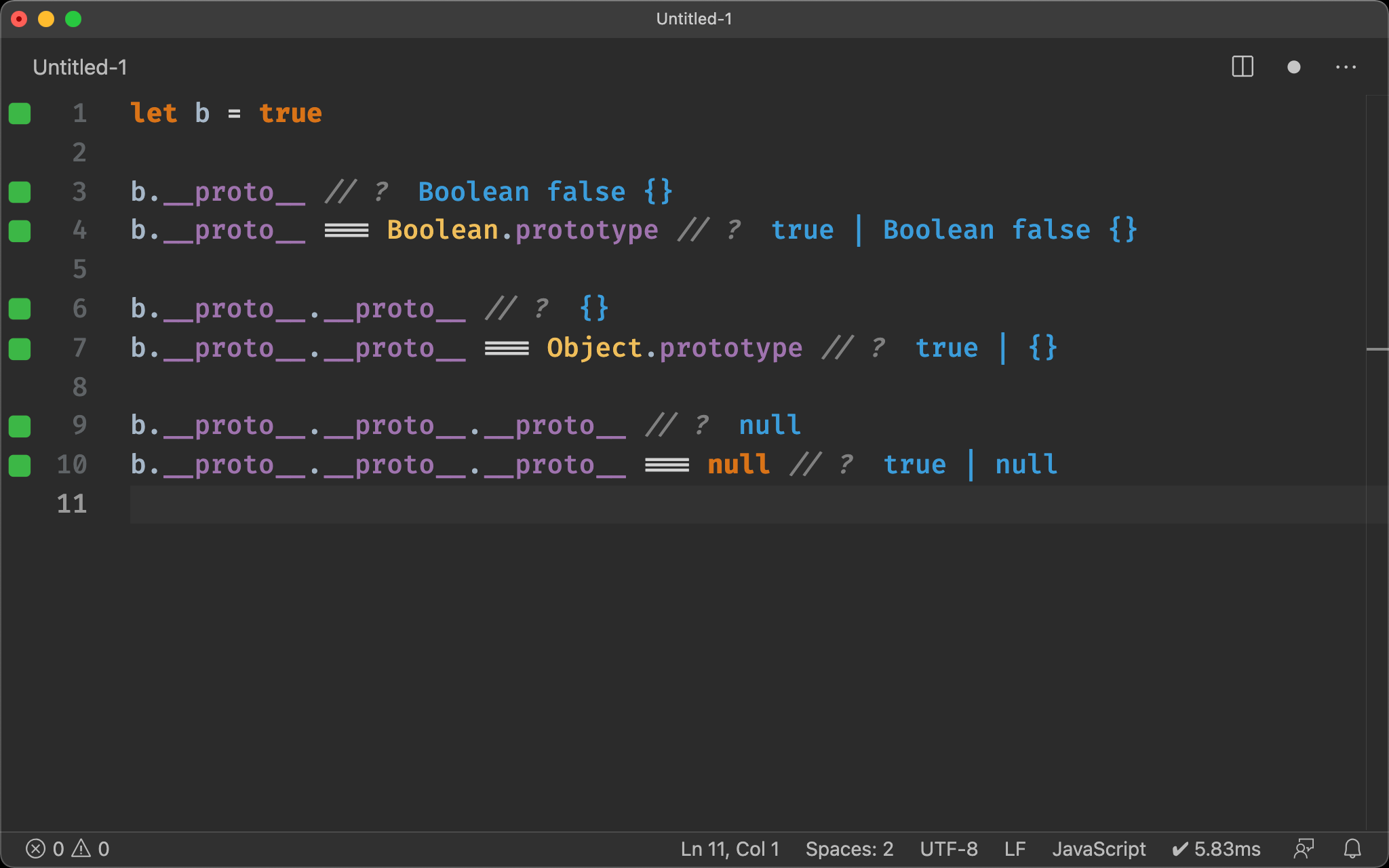Click the blue 'null' output on line 9
Viewport: 1389px width, 868px height.
pos(770,425)
